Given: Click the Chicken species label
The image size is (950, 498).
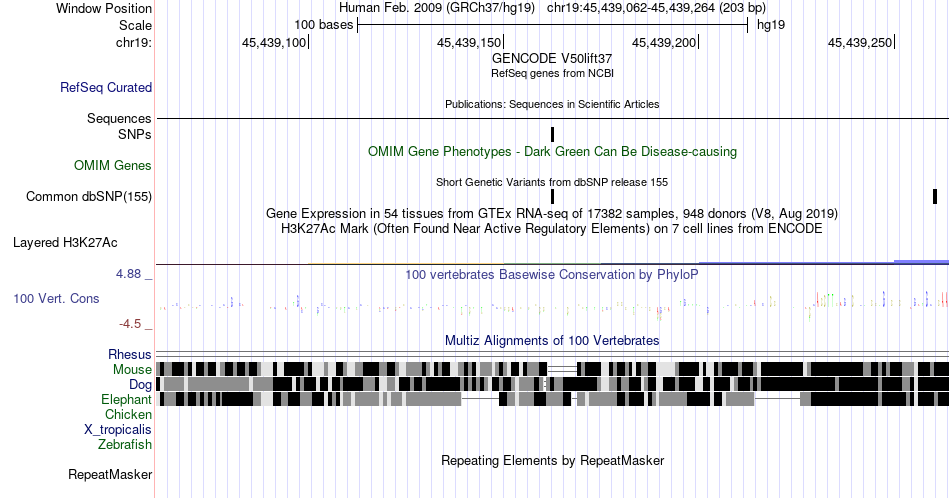Looking at the screenshot, I should (128, 414).
